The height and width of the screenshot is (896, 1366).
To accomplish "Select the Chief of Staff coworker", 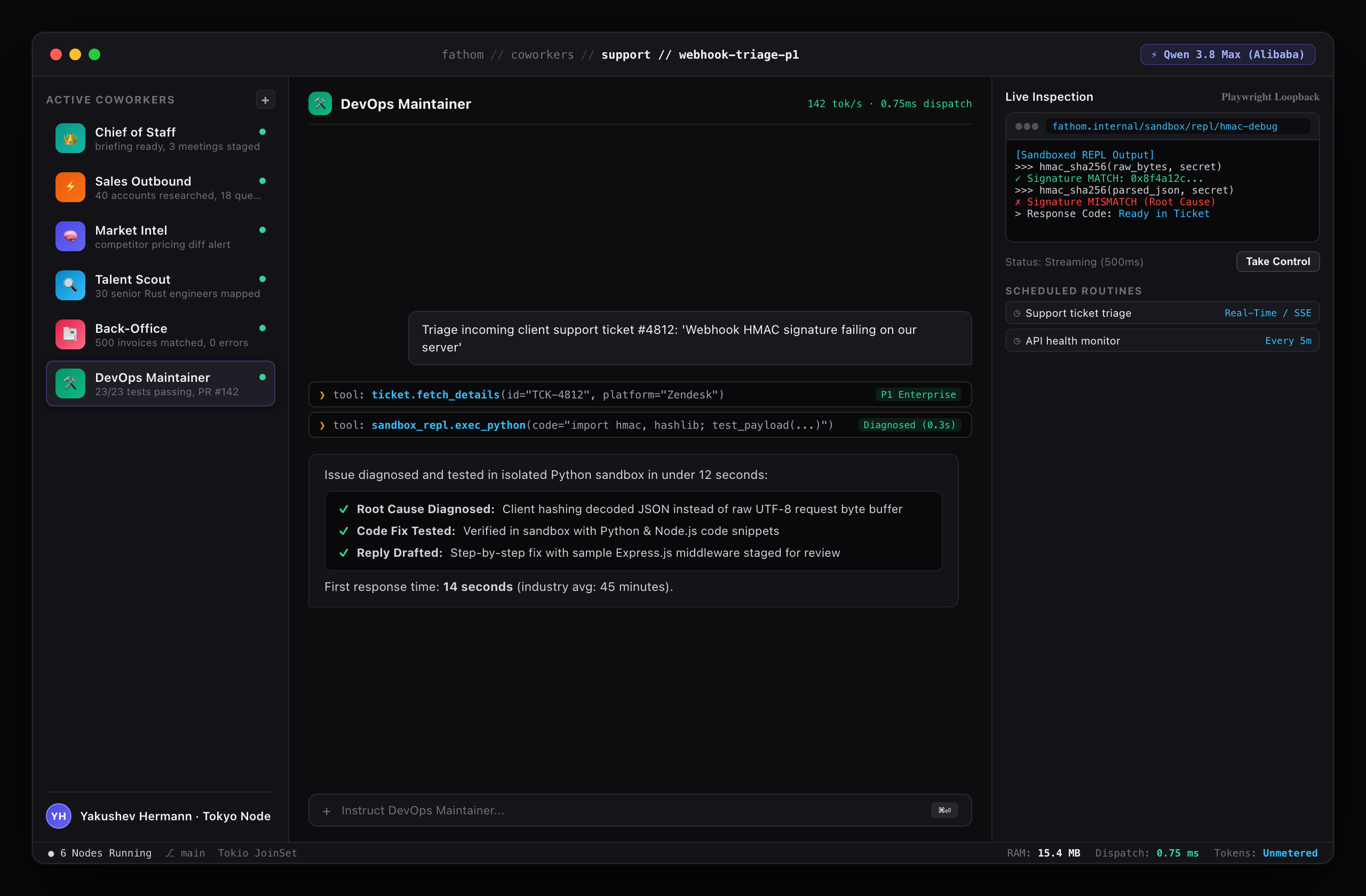I will point(160,138).
